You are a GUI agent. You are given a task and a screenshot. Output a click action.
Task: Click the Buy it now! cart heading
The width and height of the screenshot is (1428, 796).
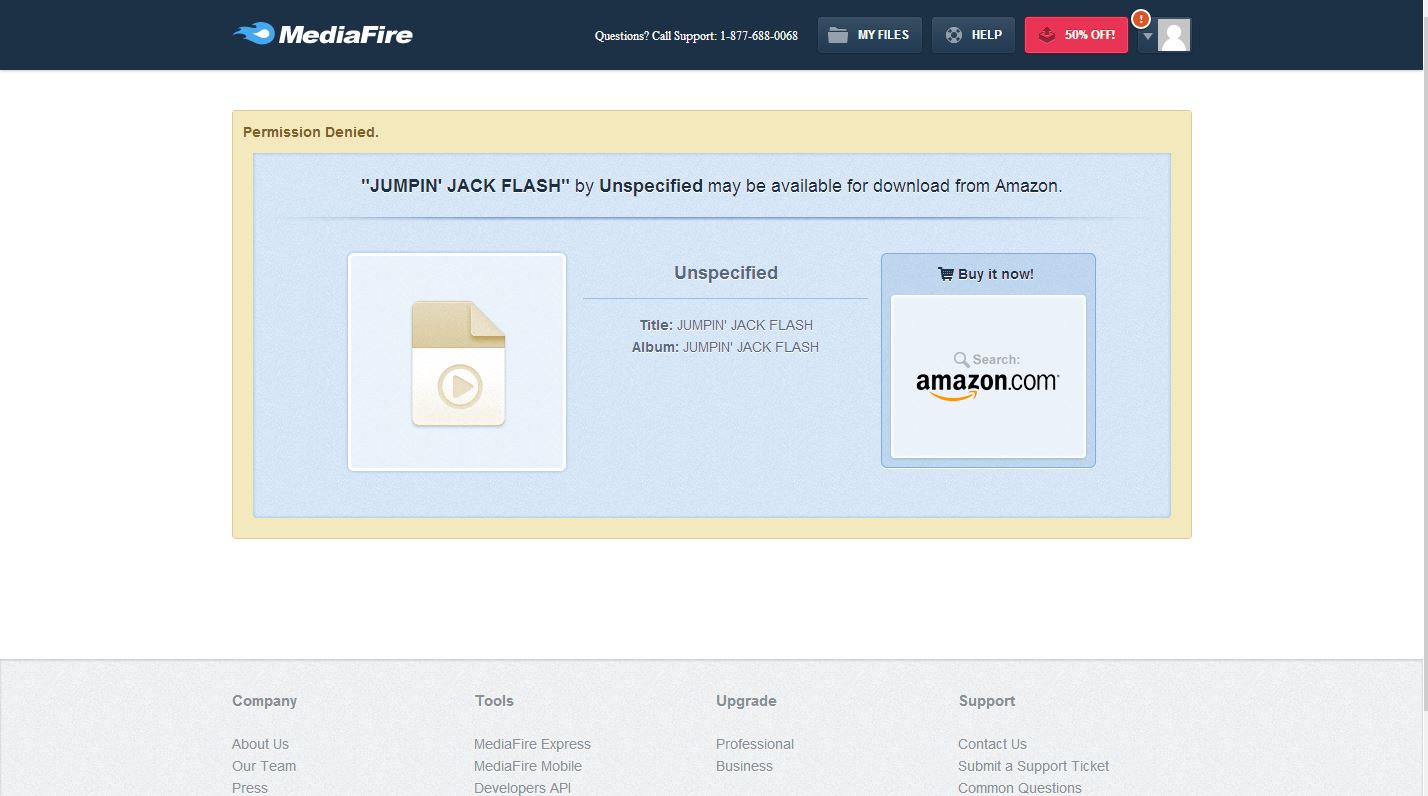pos(986,274)
